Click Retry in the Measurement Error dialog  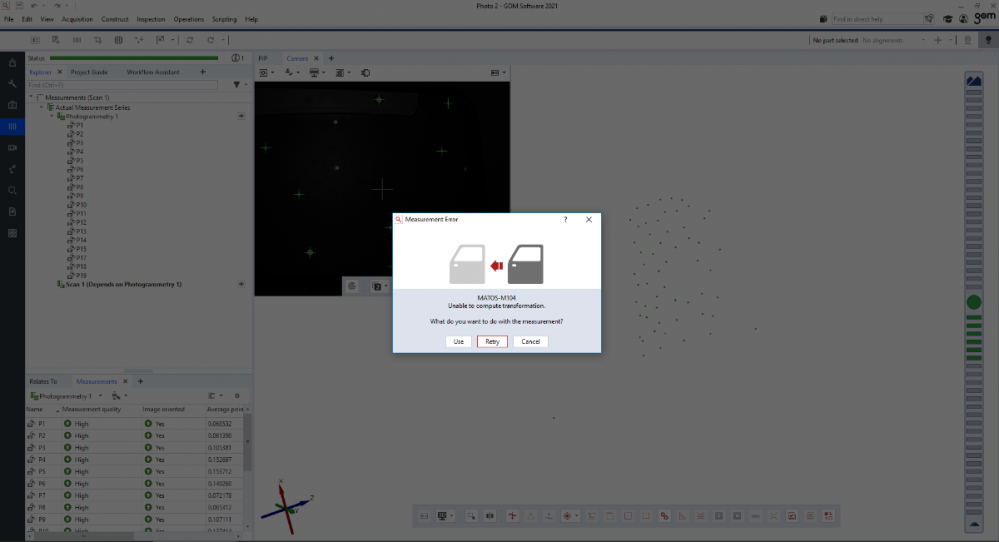[492, 341]
